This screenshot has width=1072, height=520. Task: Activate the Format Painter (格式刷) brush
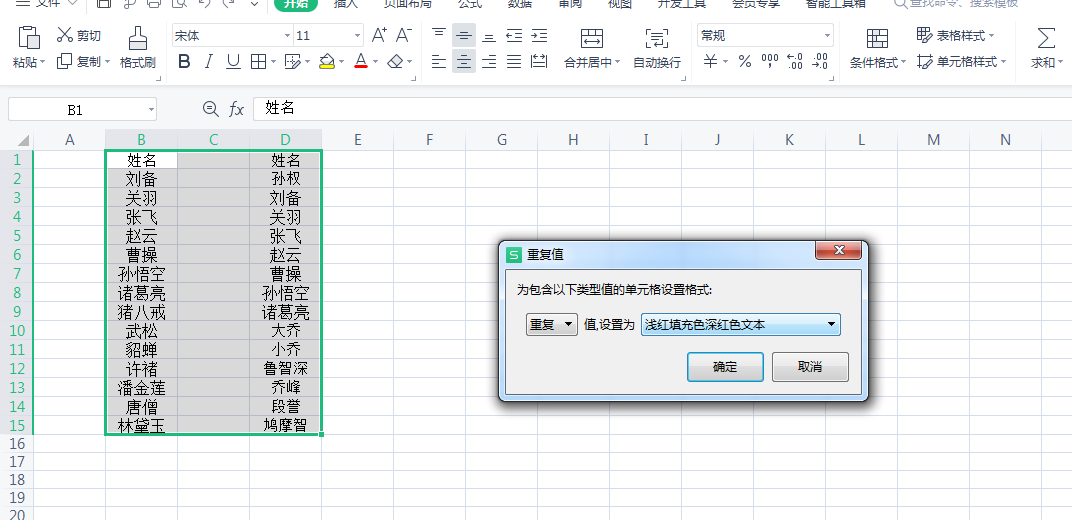138,48
